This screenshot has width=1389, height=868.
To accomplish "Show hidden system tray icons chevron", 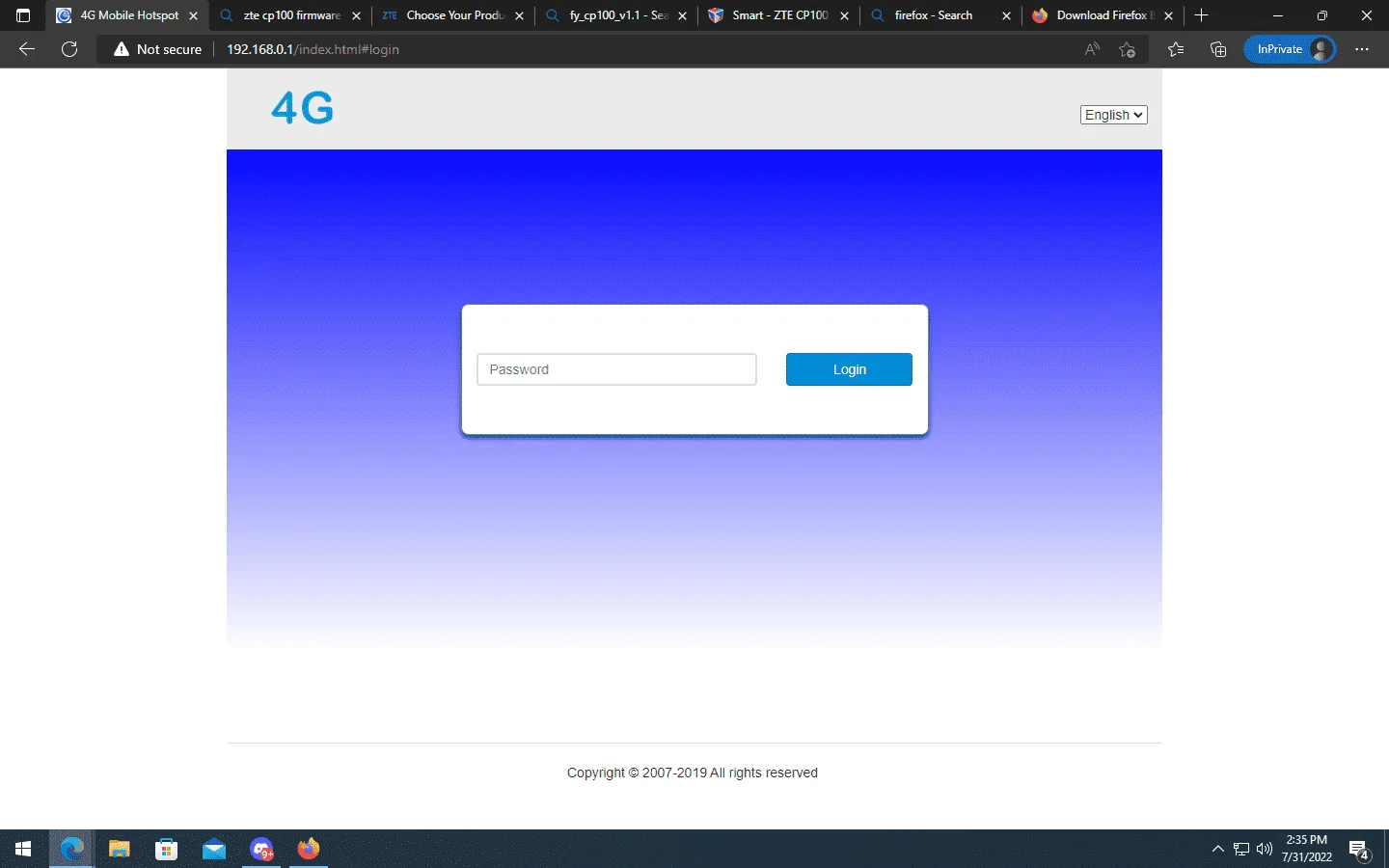I will pos(1218,849).
